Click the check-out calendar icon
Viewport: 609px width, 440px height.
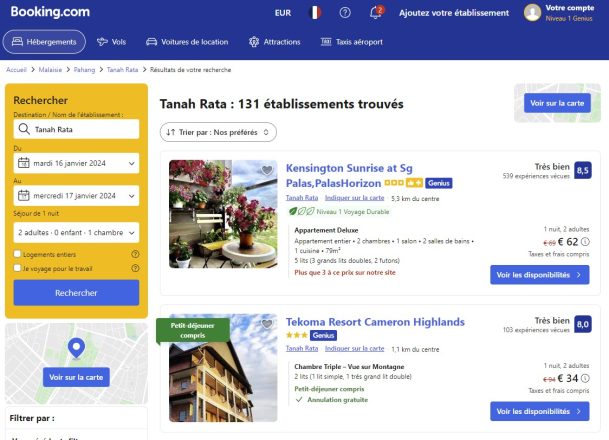pos(24,196)
